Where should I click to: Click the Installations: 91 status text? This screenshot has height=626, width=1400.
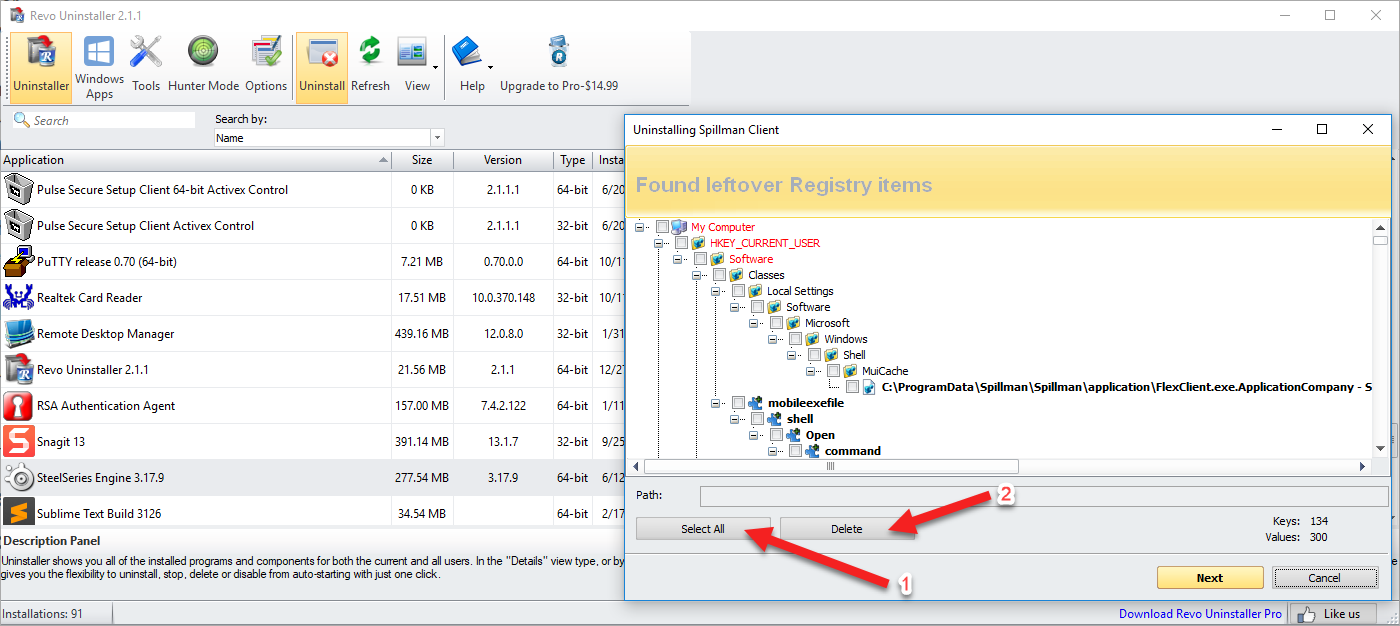42,614
